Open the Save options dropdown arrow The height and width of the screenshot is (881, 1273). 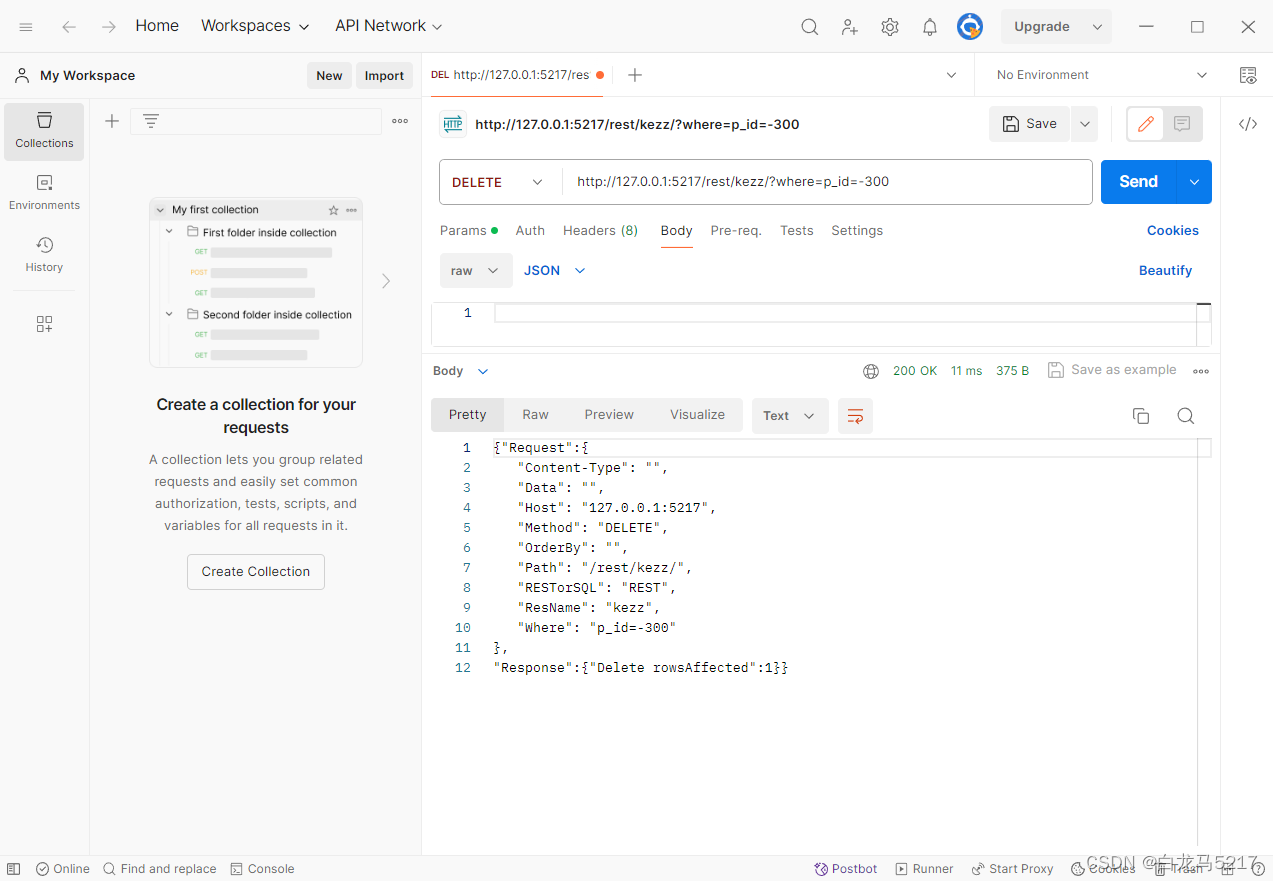click(x=1085, y=124)
